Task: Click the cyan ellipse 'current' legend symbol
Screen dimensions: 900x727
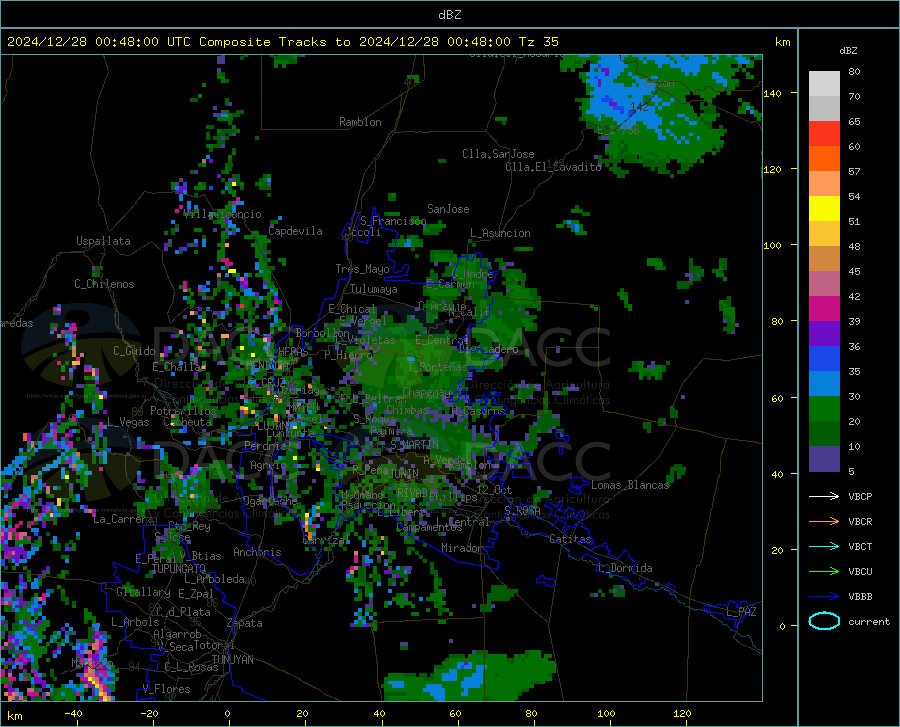Action: pos(824,621)
